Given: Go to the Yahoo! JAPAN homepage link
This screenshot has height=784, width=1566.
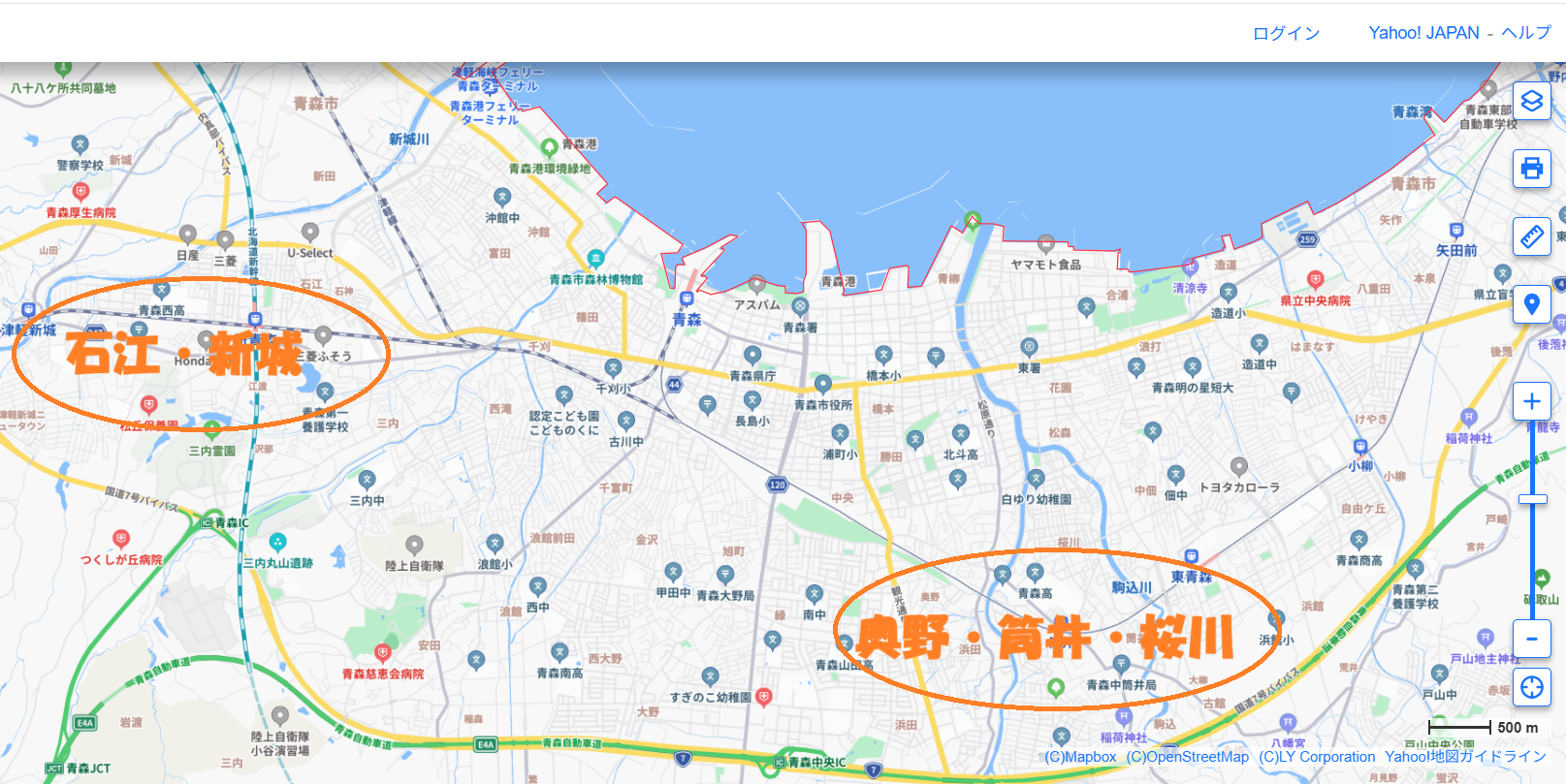Looking at the screenshot, I should (x=1423, y=33).
